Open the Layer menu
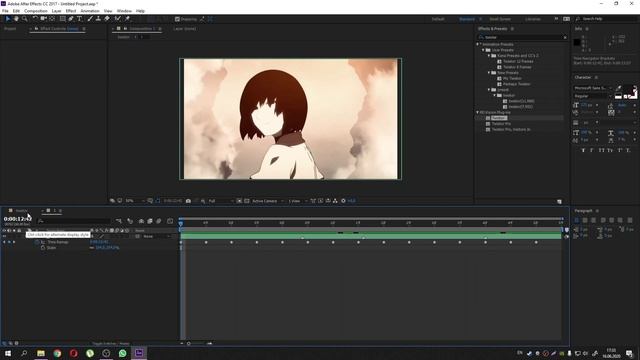Image resolution: width=640 pixels, height=360 pixels. pos(56,11)
